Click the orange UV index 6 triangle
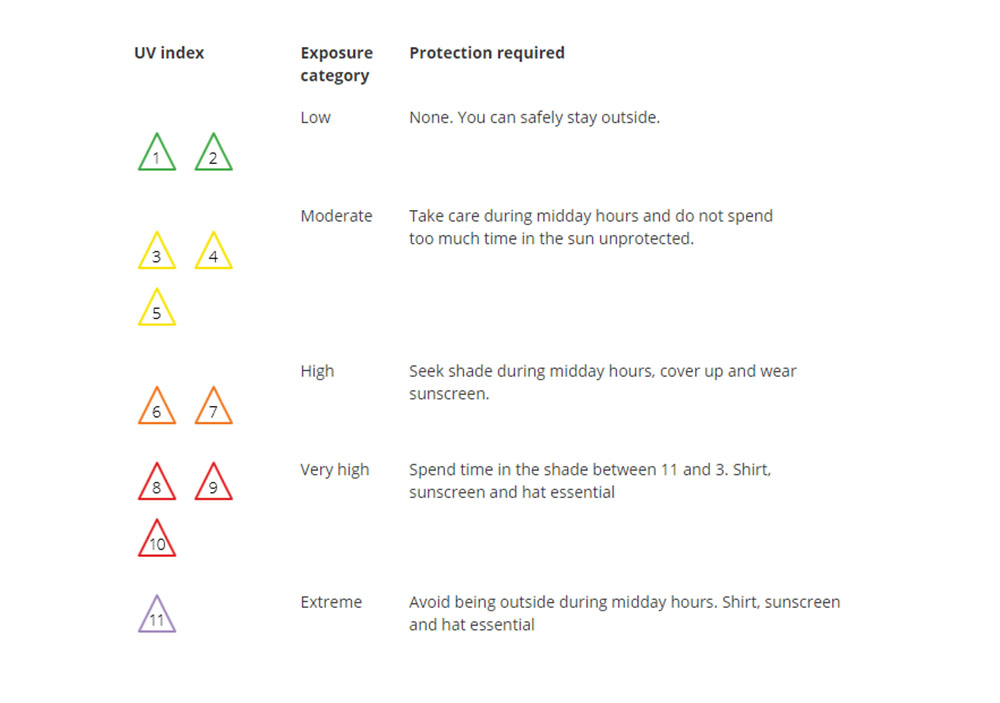This screenshot has height=703, width=1000. pyautogui.click(x=157, y=406)
